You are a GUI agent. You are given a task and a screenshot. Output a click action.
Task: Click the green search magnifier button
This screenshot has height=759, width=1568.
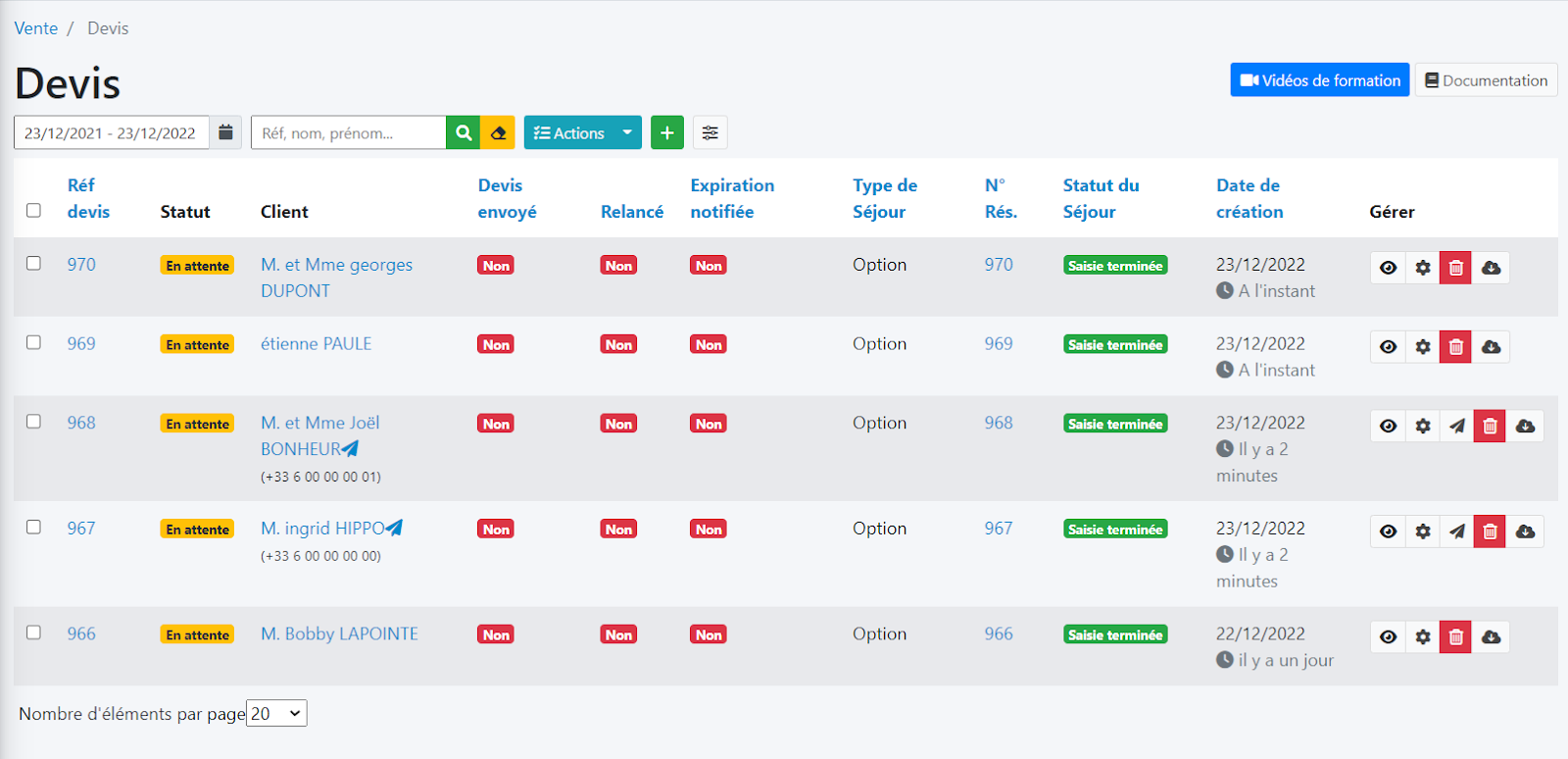click(464, 133)
